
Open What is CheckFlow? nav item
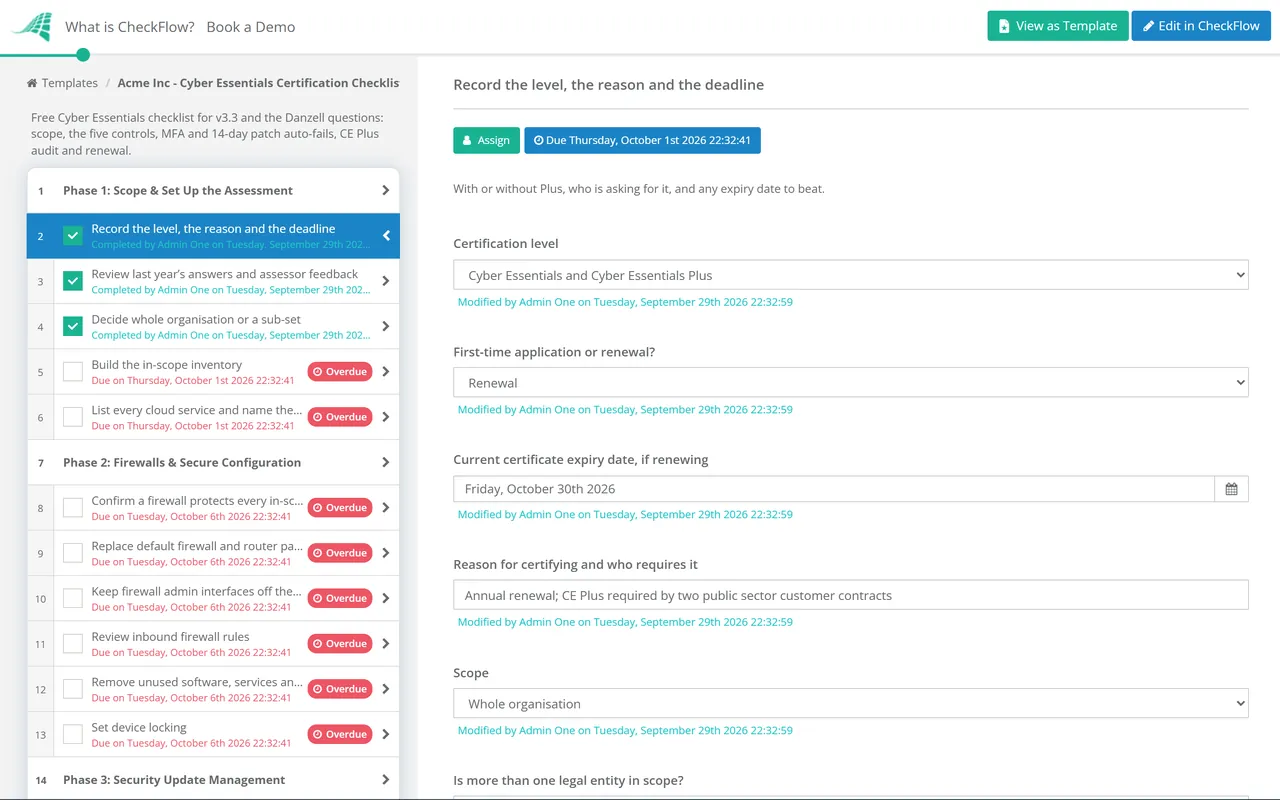[130, 27]
